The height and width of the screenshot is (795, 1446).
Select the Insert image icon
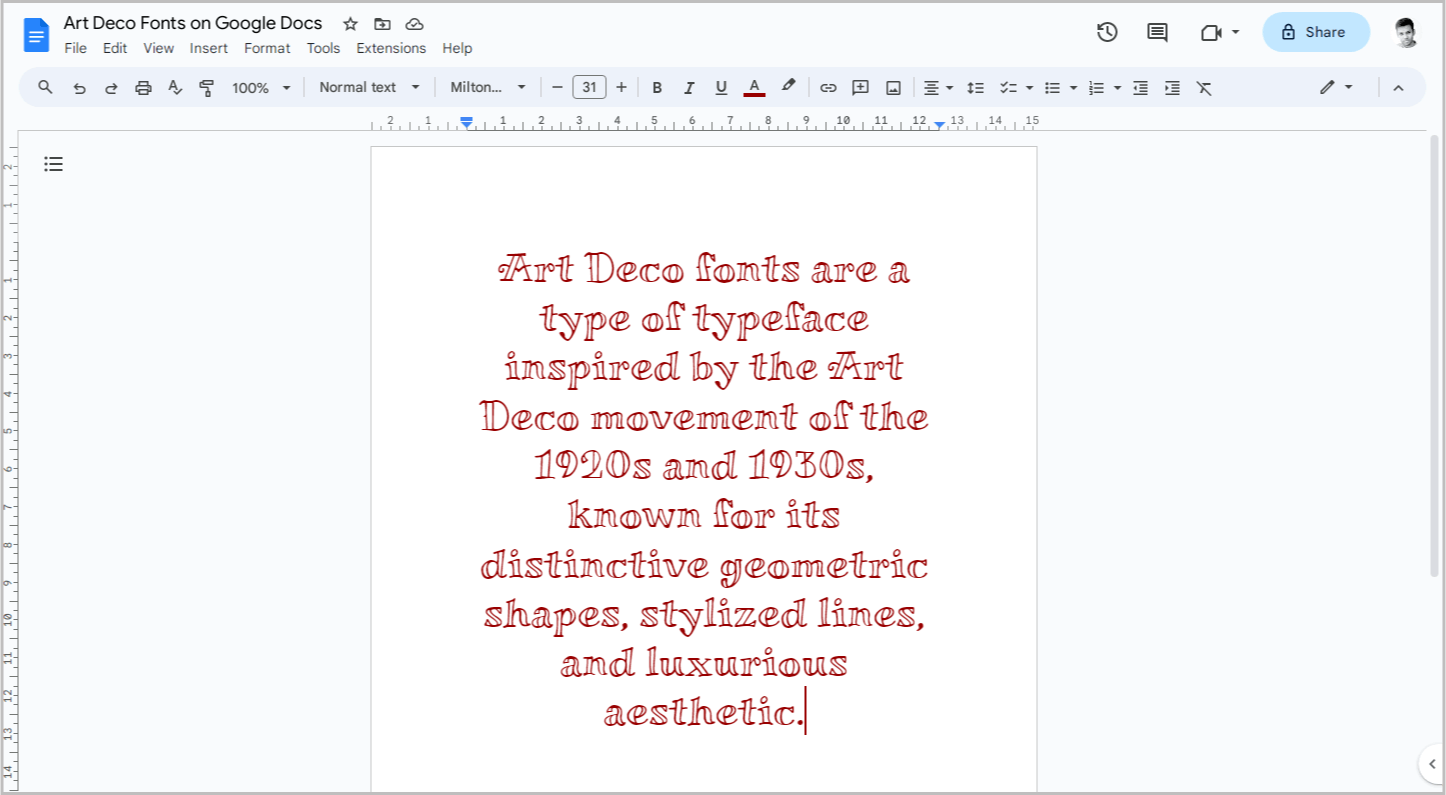pyautogui.click(x=892, y=87)
